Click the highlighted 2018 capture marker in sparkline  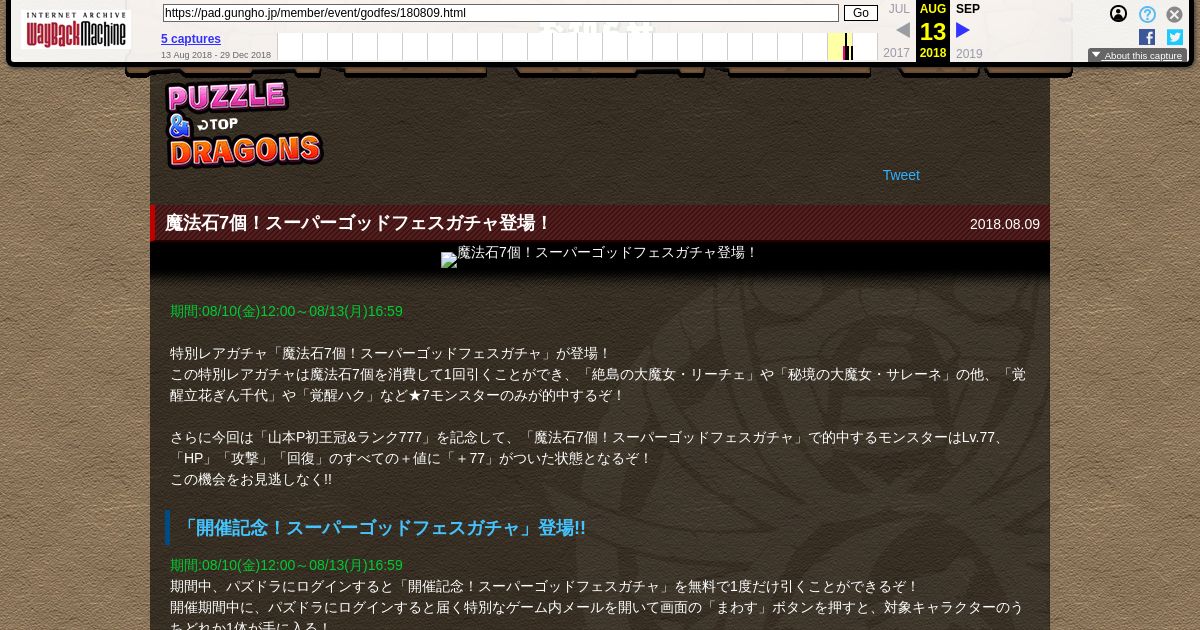click(847, 47)
